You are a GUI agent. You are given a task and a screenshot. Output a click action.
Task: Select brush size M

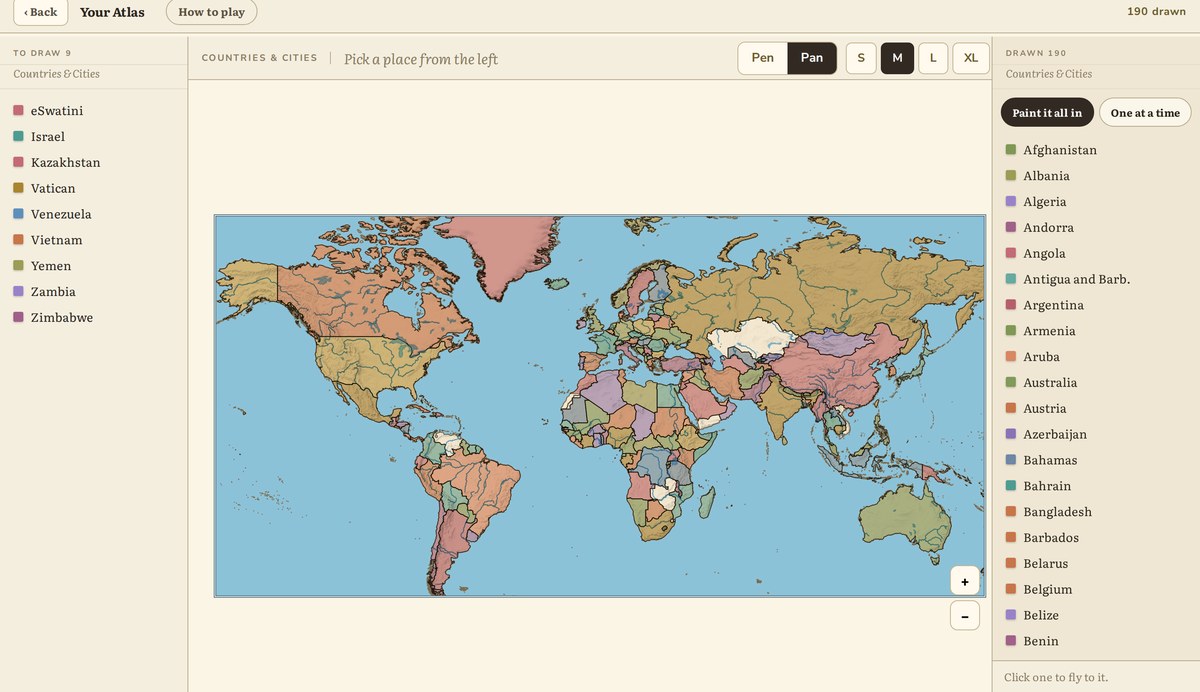[897, 58]
